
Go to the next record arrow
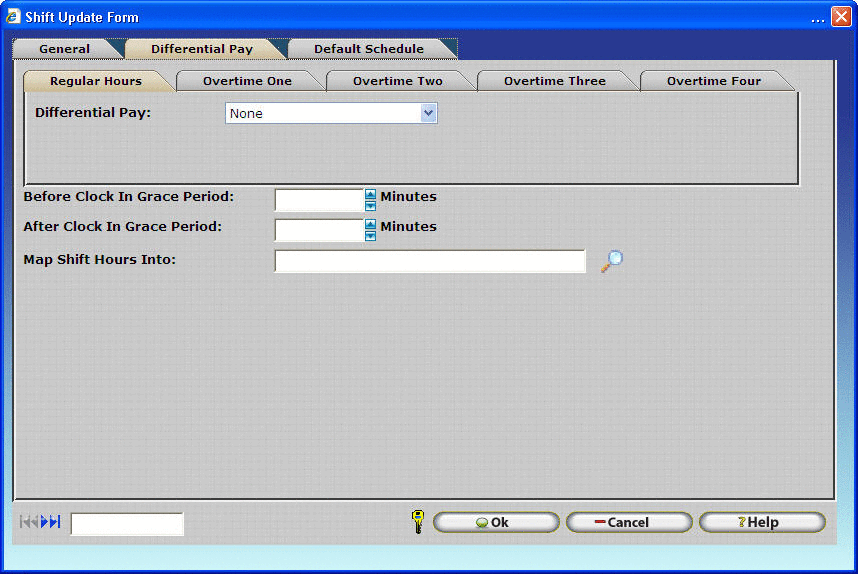(45, 522)
